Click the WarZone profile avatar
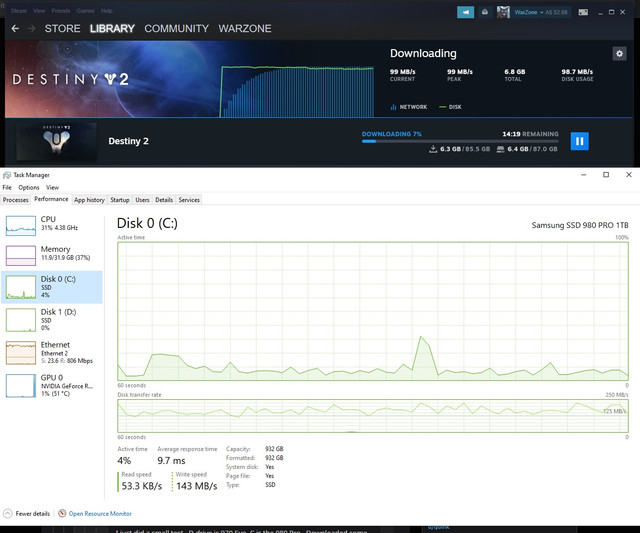 (x=503, y=12)
